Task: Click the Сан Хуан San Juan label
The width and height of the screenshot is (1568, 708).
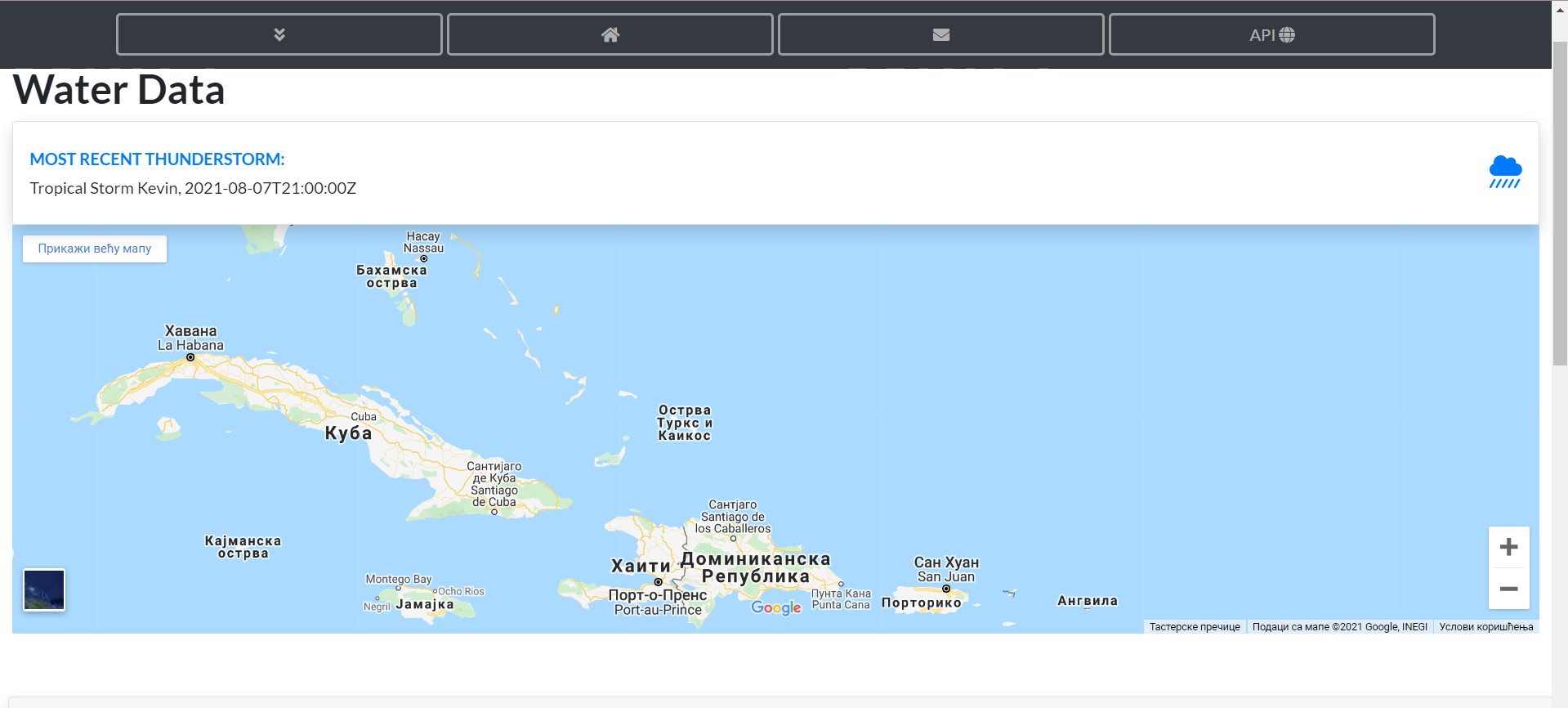Action: [x=946, y=569]
